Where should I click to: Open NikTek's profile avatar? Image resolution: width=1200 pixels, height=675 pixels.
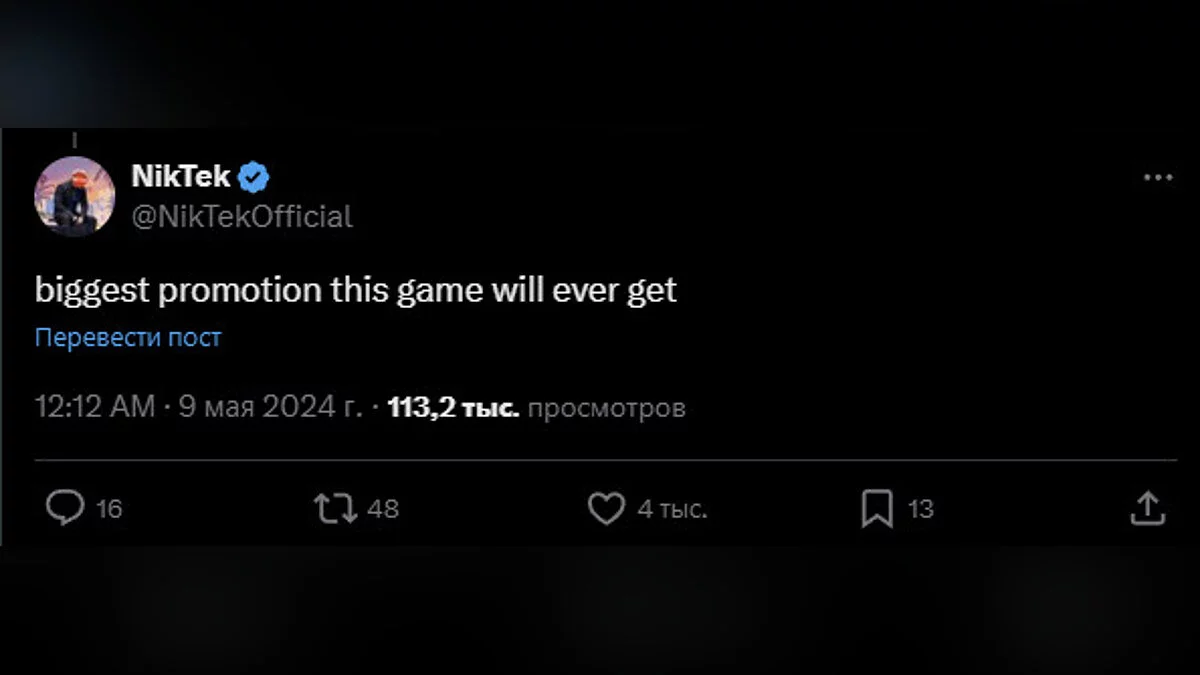(x=75, y=196)
